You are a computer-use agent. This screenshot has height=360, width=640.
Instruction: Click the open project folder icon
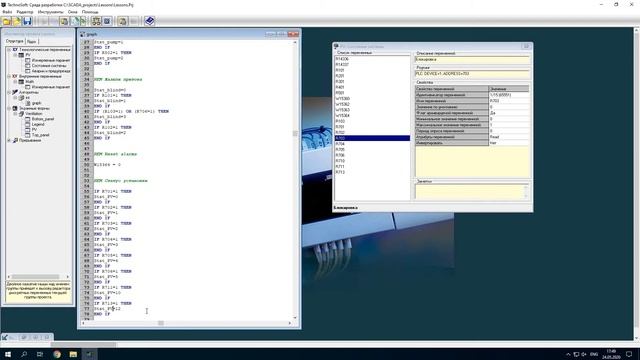tap(7, 21)
